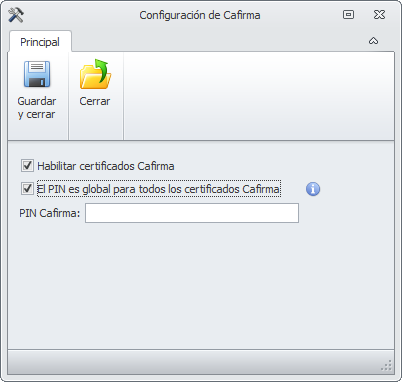This screenshot has height=382, width=402.
Task: Click the PIN Cafirma label
Action: coord(50,213)
